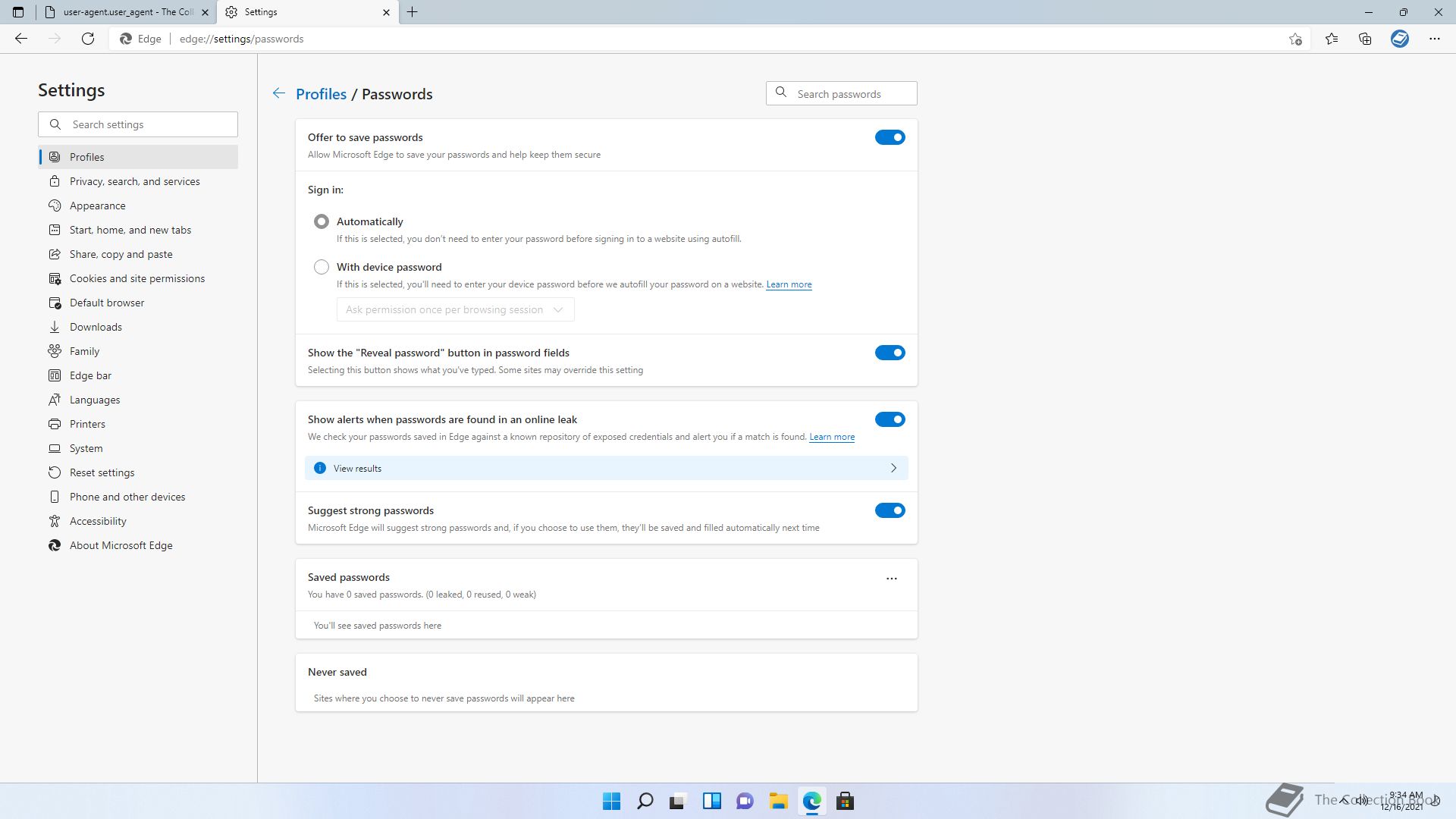1456x819 pixels.
Task: Open Phone and other devices
Action: tap(138, 497)
